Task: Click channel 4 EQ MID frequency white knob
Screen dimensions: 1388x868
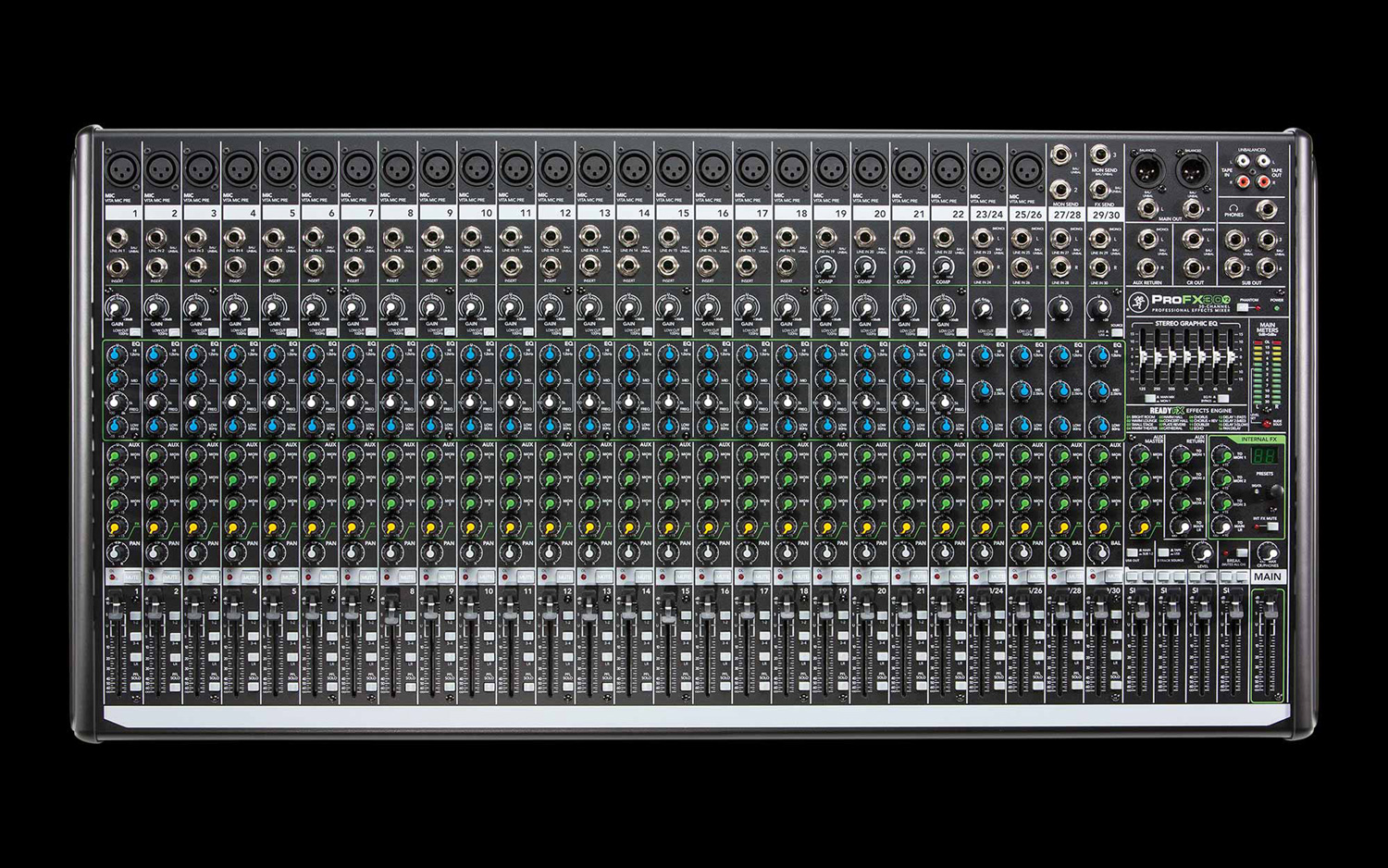Action: [x=233, y=402]
